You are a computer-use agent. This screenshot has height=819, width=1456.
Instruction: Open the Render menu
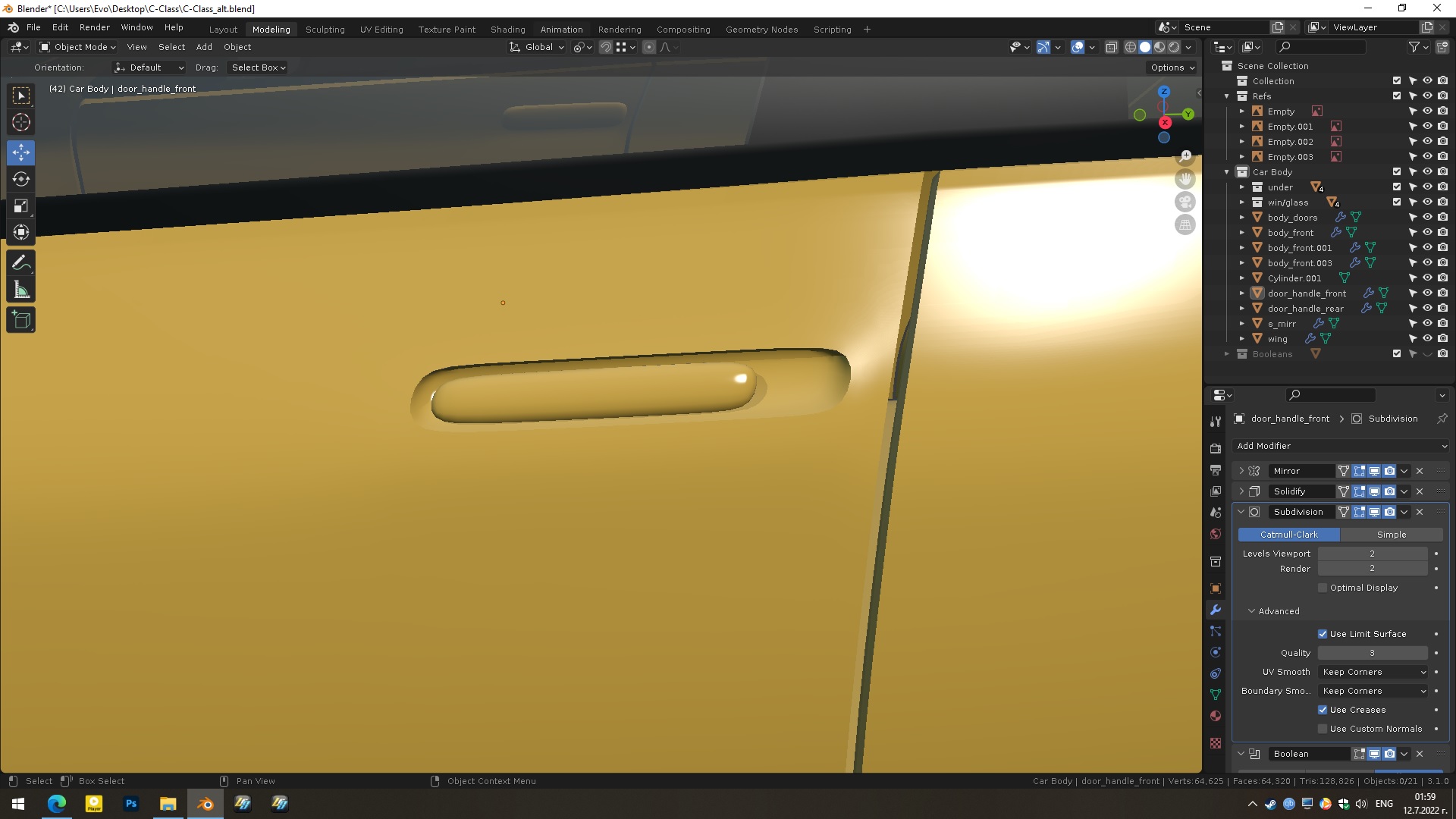94,27
